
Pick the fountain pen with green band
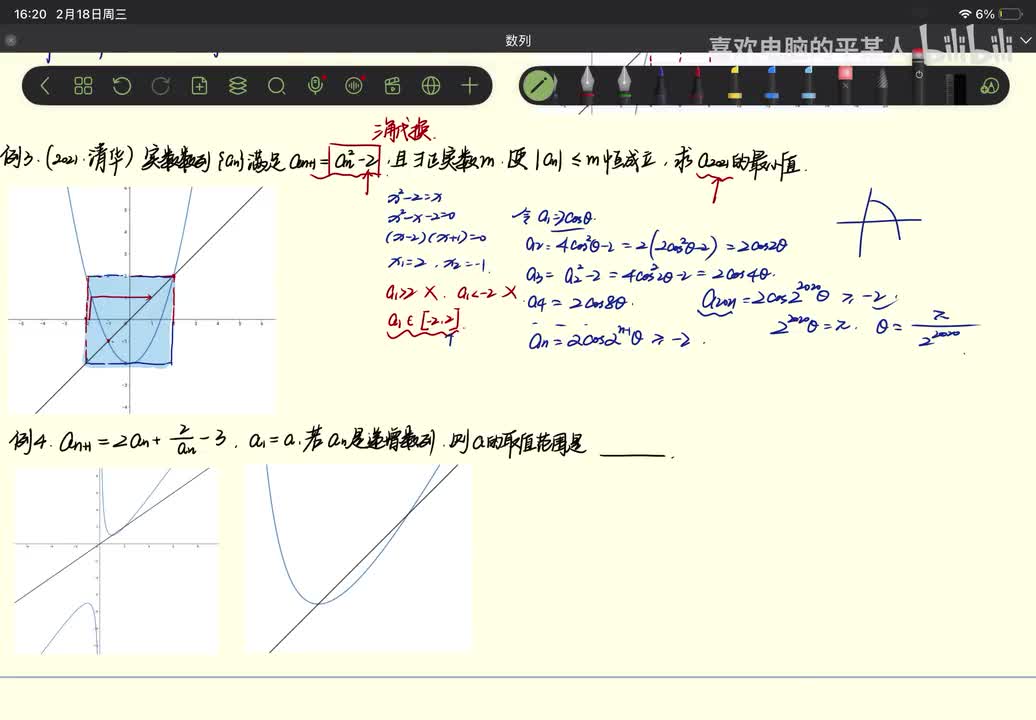pyautogui.click(x=624, y=86)
